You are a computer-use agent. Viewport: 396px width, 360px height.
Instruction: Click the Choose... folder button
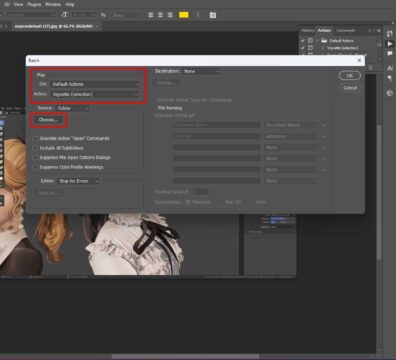(x=49, y=120)
